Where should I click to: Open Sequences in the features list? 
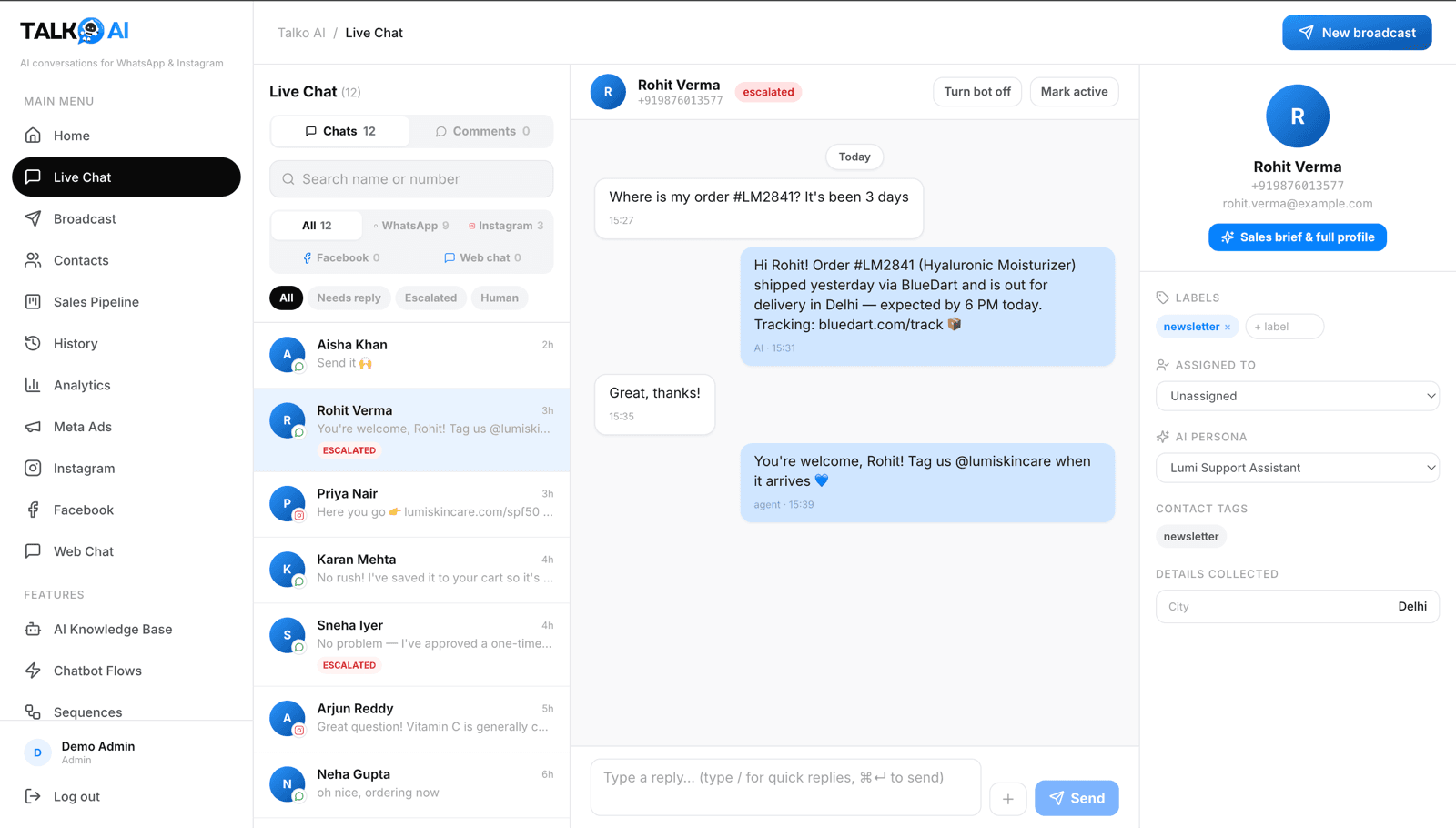pyautogui.click(x=126, y=712)
